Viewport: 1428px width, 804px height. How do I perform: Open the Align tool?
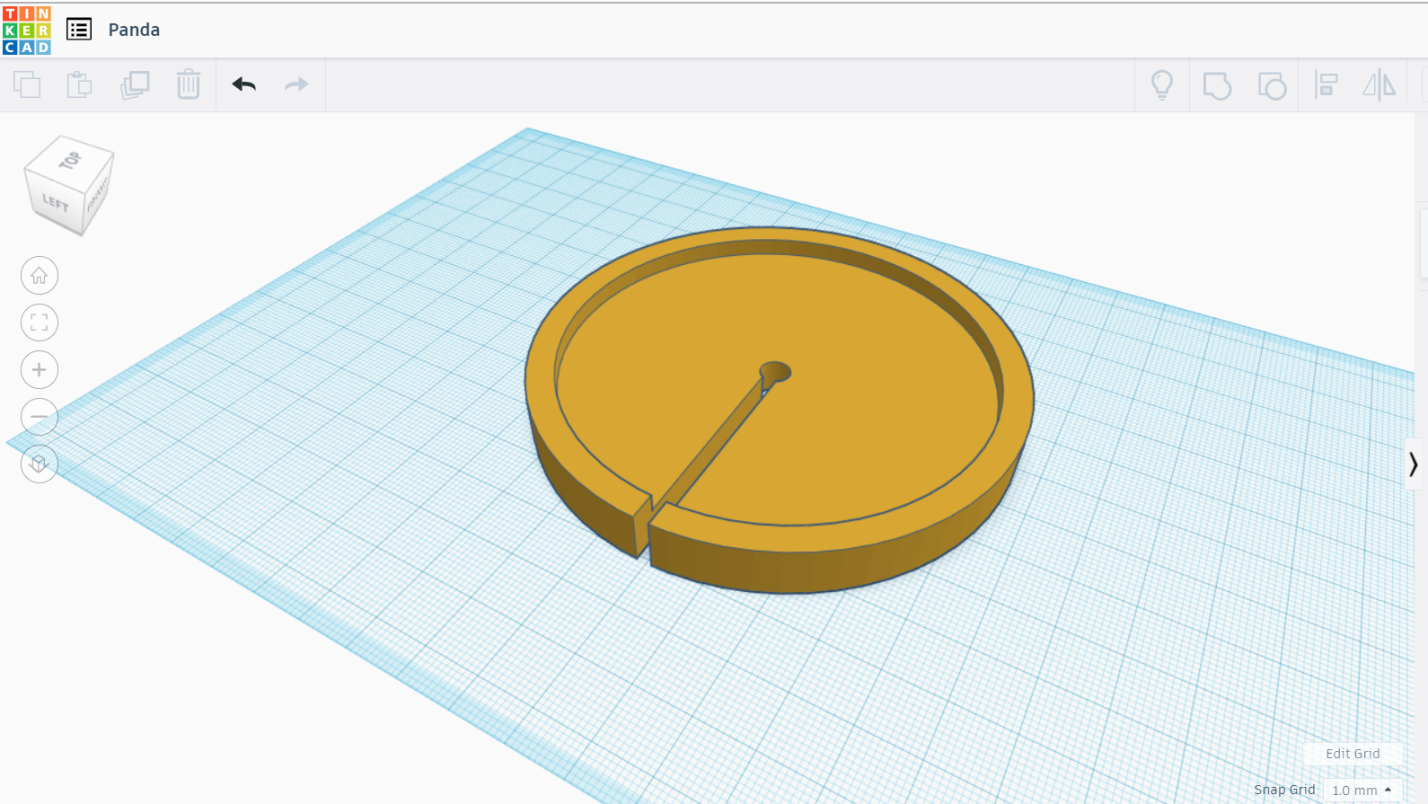coord(1326,85)
